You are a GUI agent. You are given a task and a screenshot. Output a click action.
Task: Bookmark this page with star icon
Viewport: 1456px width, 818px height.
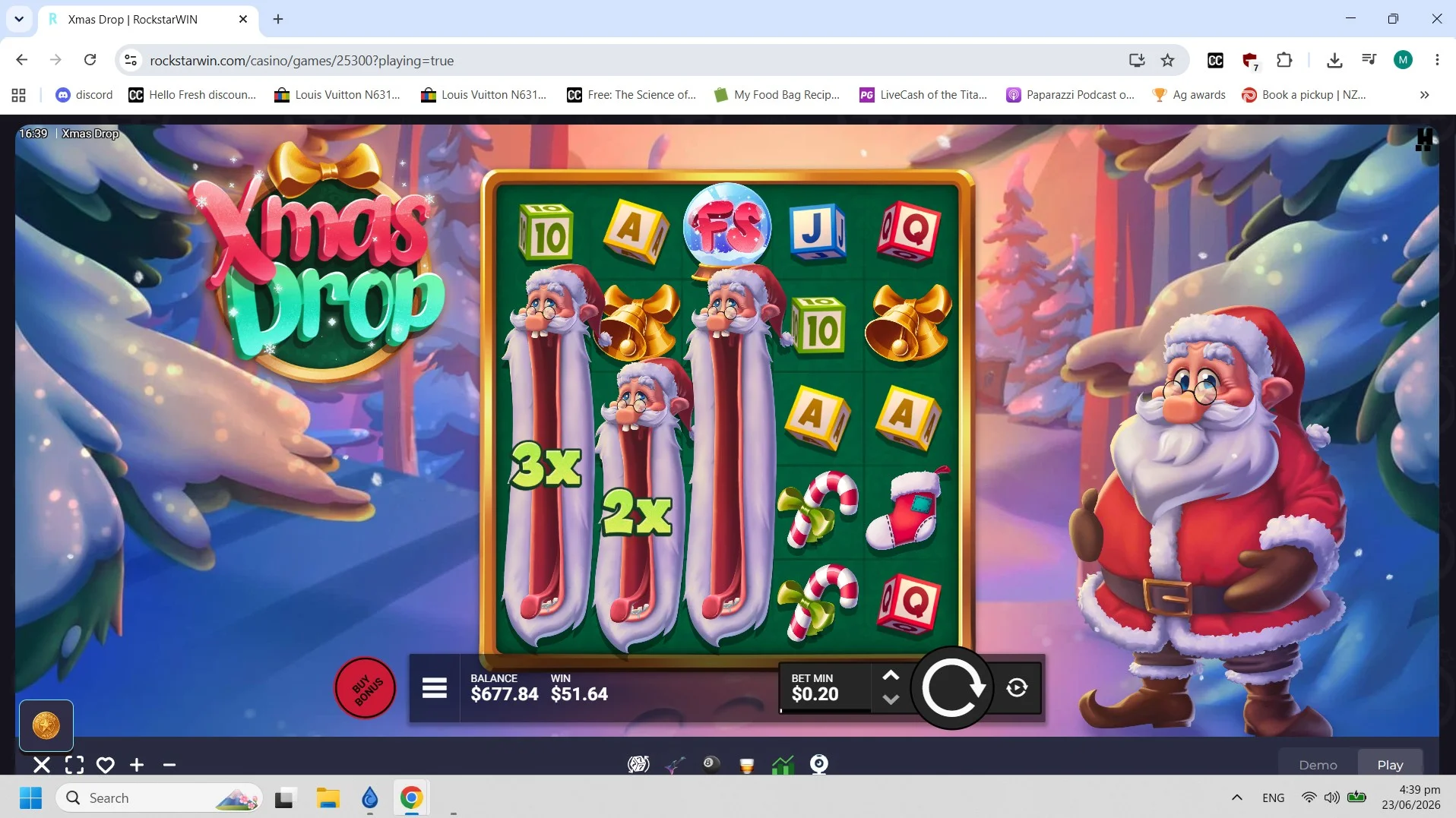[x=1168, y=60]
